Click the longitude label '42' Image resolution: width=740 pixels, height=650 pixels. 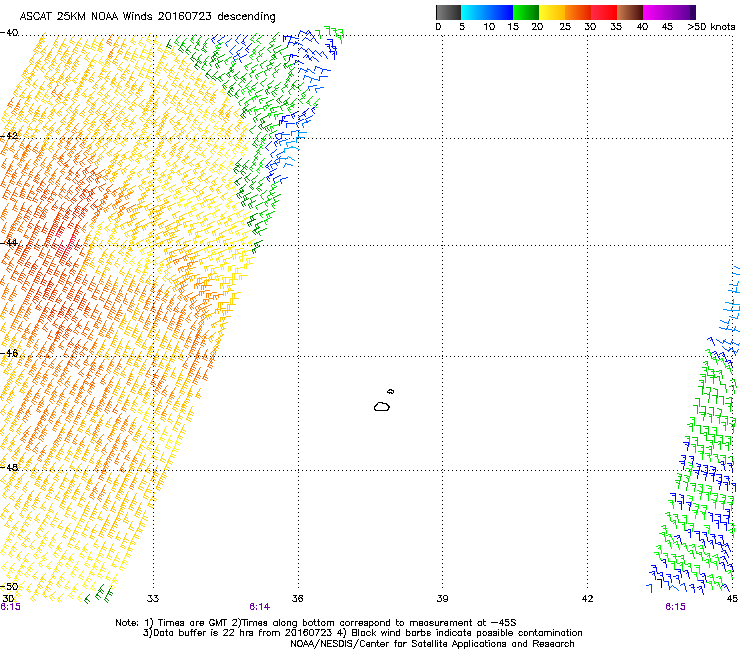(587, 599)
